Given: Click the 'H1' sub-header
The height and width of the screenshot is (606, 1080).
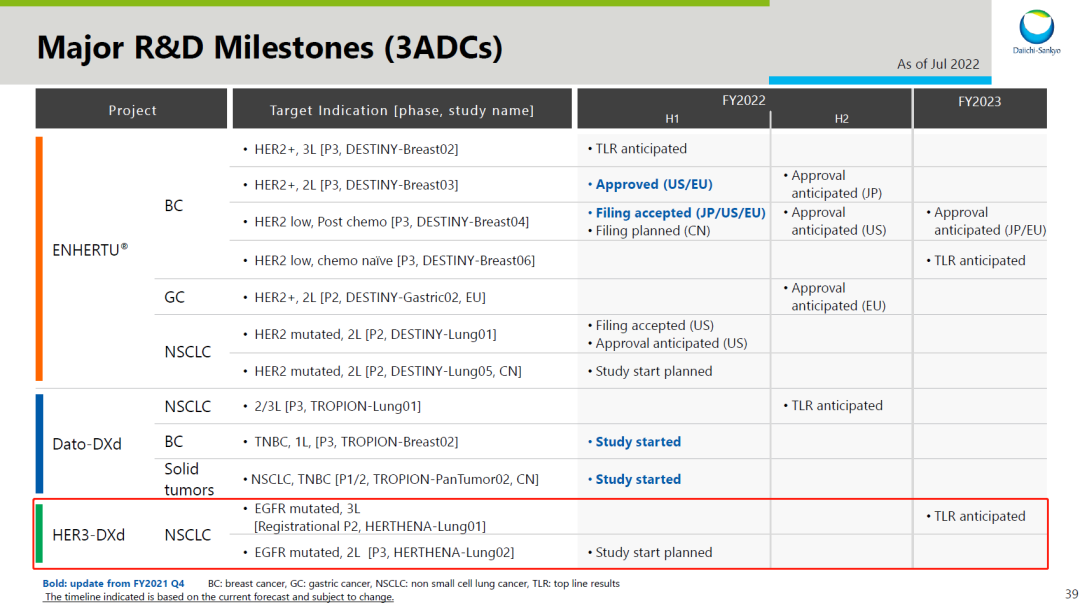Looking at the screenshot, I should tap(672, 118).
